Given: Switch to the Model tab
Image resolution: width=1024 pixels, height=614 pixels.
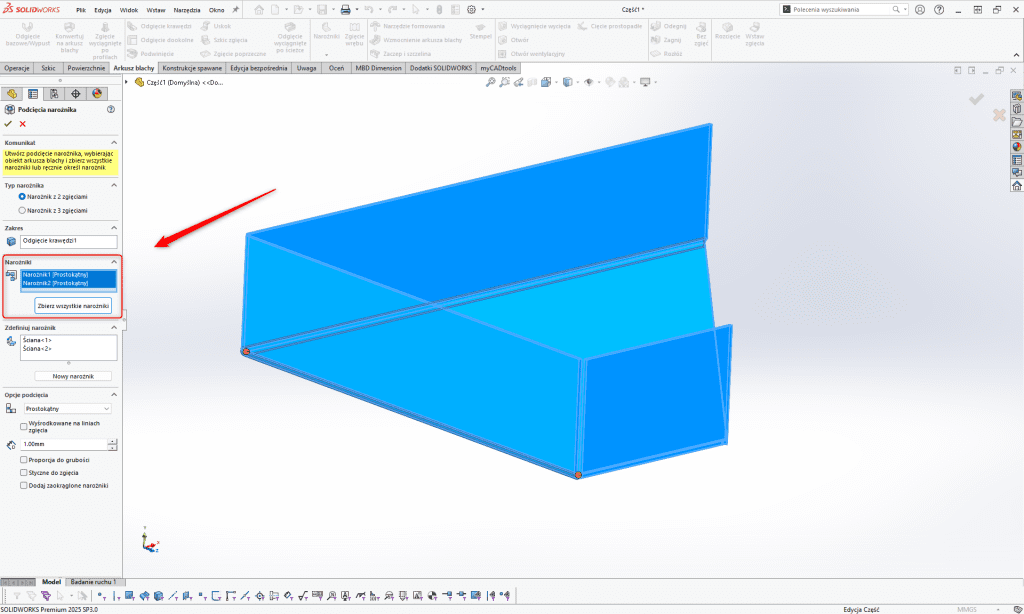Looking at the screenshot, I should (51, 581).
